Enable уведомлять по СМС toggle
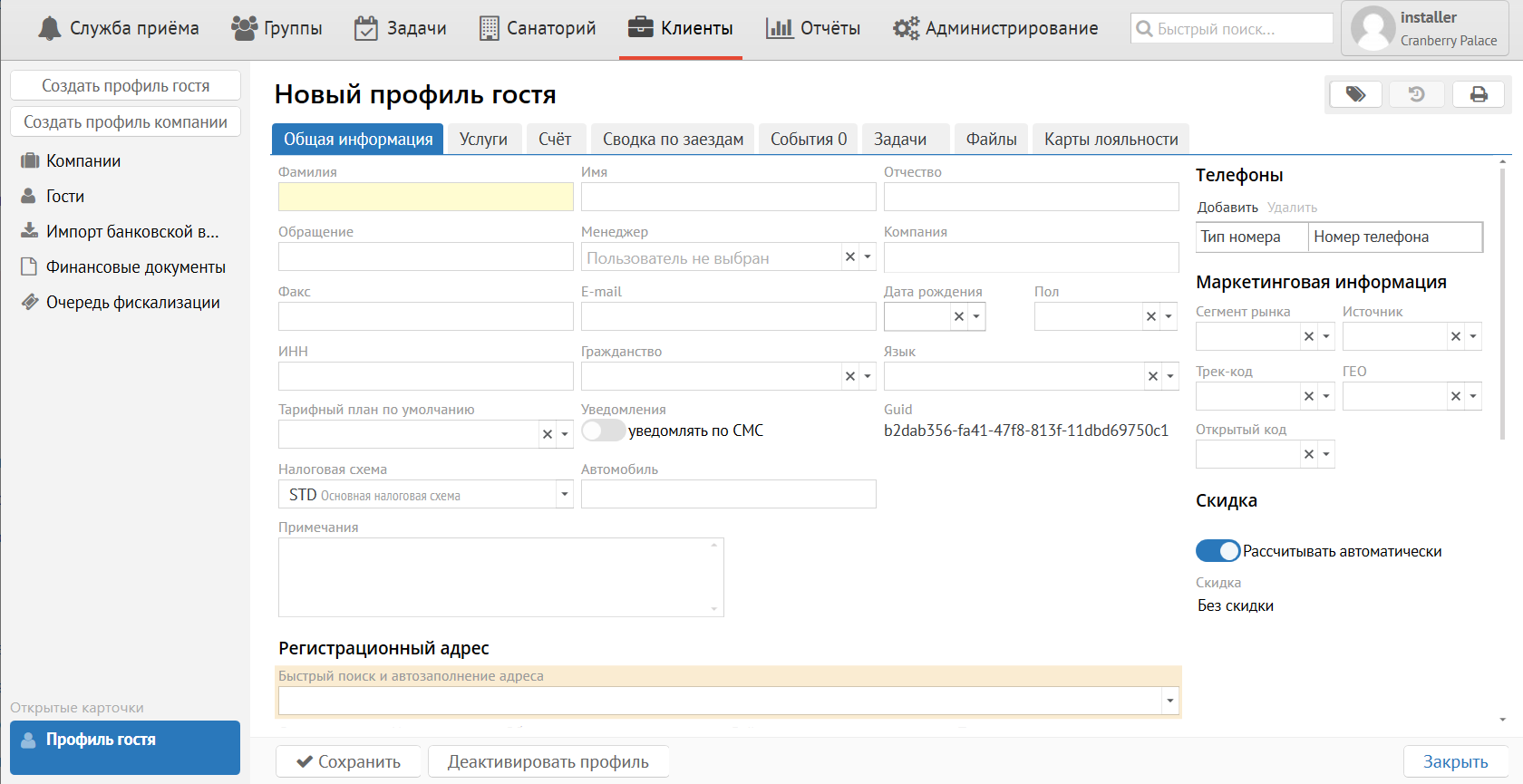The height and width of the screenshot is (784, 1523). click(x=604, y=431)
